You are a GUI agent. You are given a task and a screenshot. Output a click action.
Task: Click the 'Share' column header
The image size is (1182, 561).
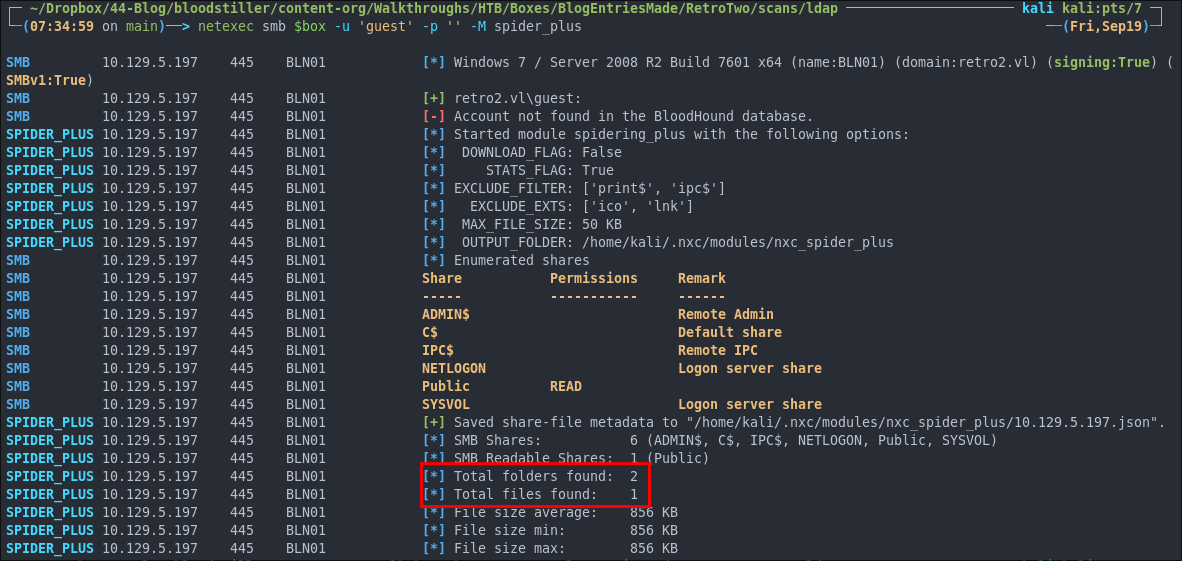pos(442,278)
